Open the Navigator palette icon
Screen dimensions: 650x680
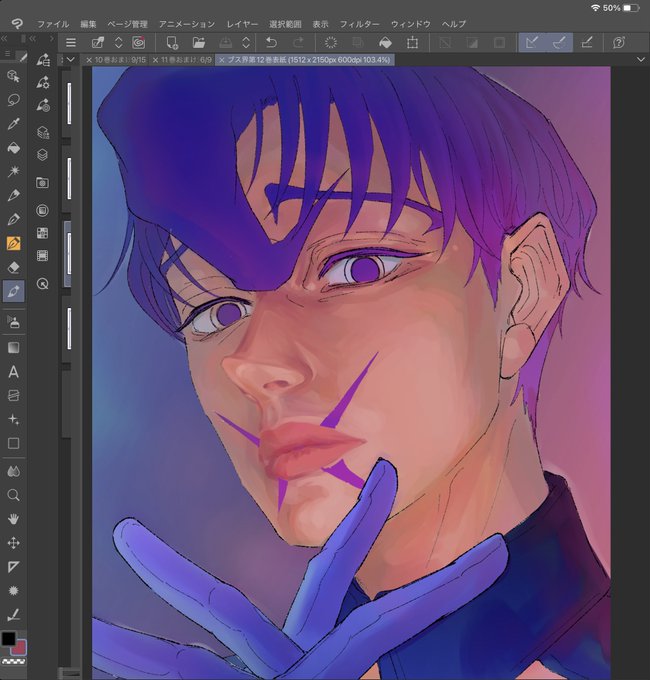pyautogui.click(x=42, y=284)
